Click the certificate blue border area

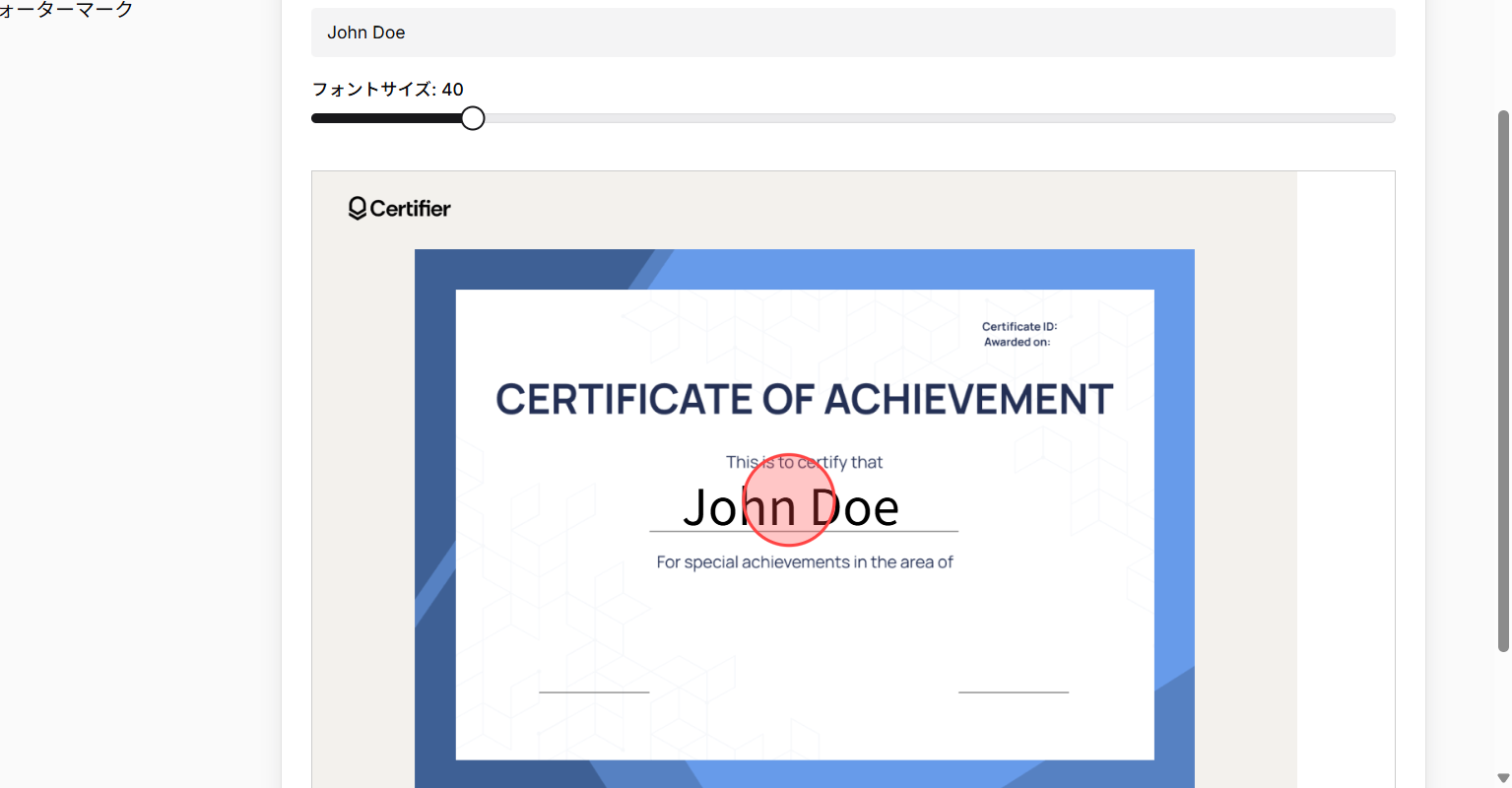pos(805,266)
